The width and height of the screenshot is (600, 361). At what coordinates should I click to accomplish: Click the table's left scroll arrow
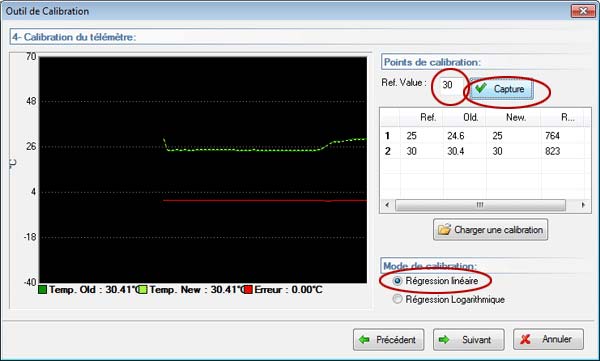pos(387,205)
